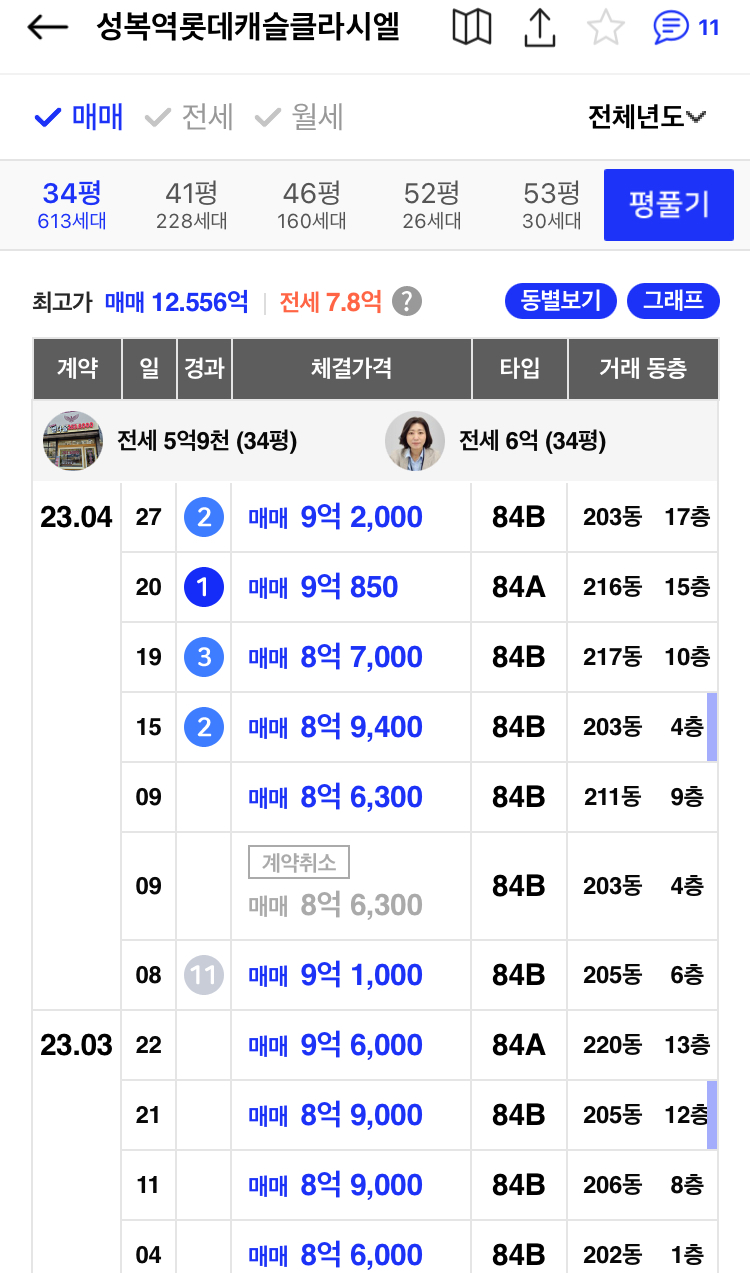The image size is (750, 1273).
Task: Select the 34평 613세대 tab
Action: [72, 205]
